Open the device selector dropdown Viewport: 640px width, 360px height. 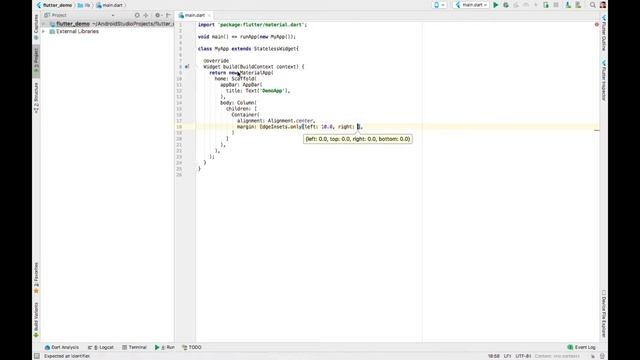click(x=439, y=5)
